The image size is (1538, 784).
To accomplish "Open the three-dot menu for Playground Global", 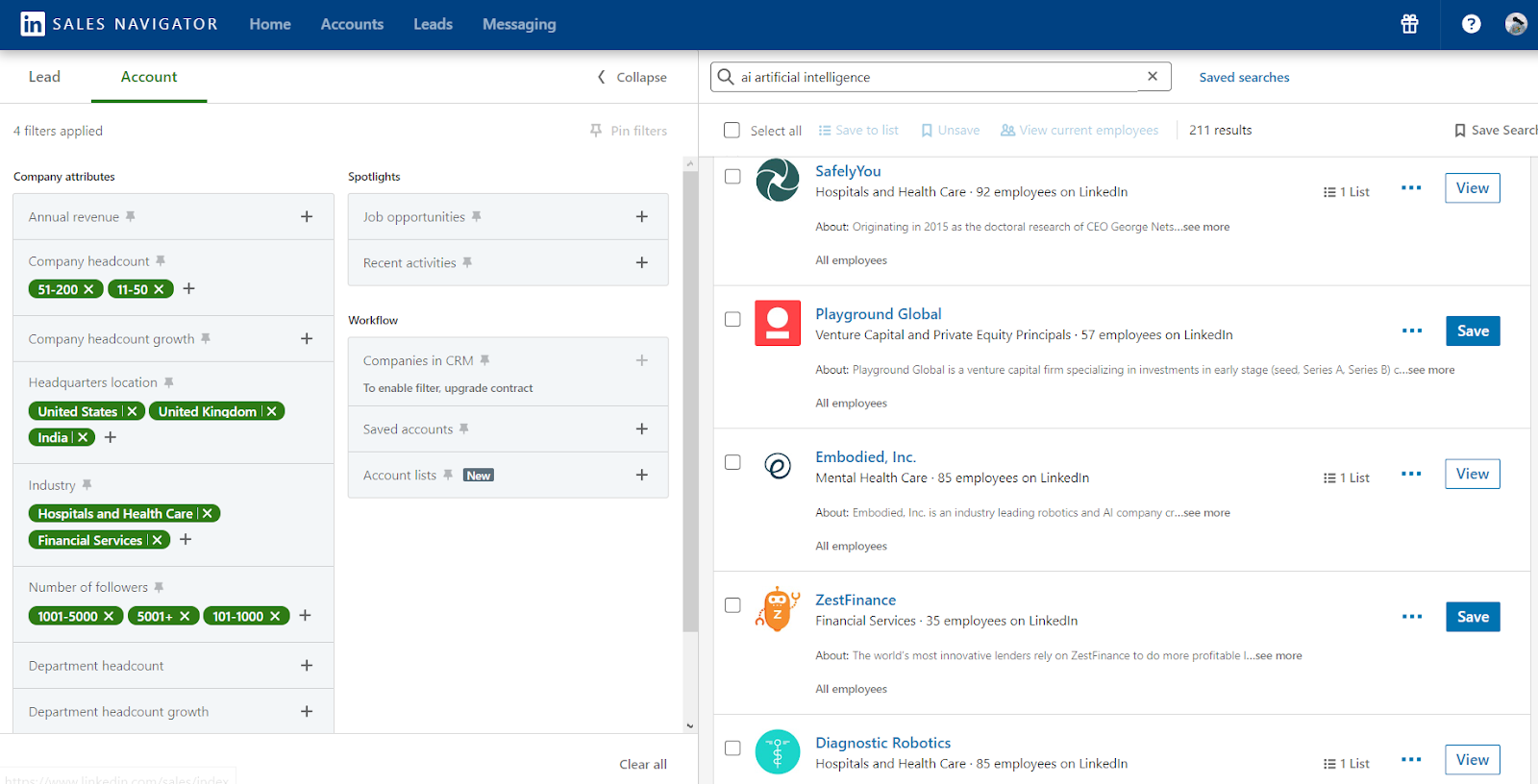I will [1411, 331].
